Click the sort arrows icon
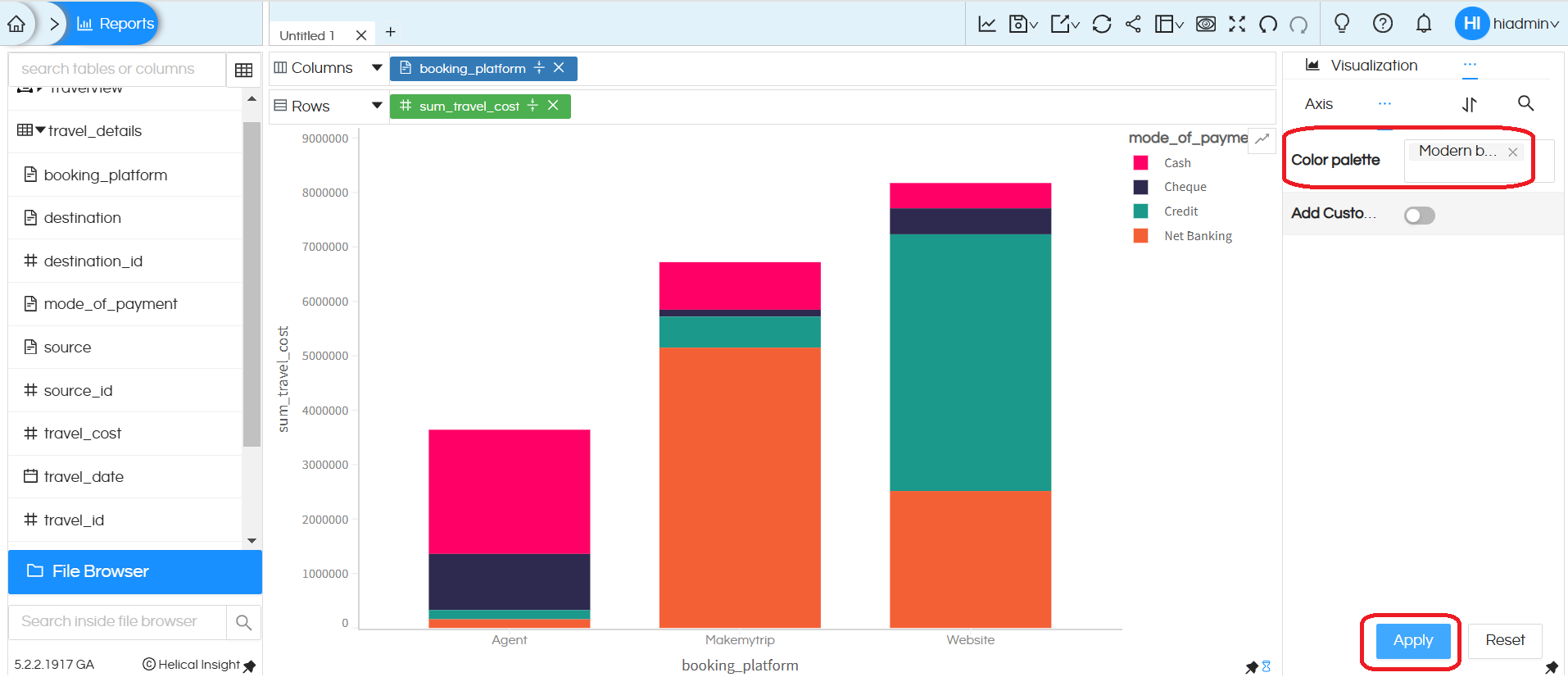This screenshot has height=677, width=1568. [1470, 105]
